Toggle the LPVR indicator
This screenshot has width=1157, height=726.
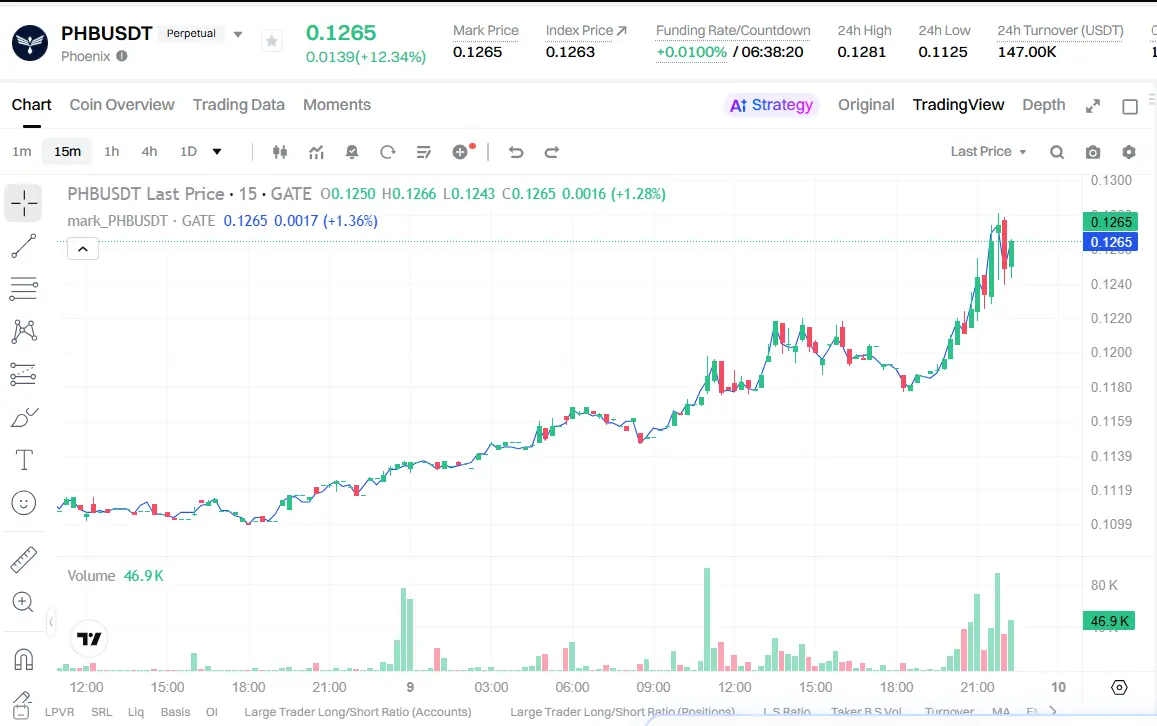59,712
